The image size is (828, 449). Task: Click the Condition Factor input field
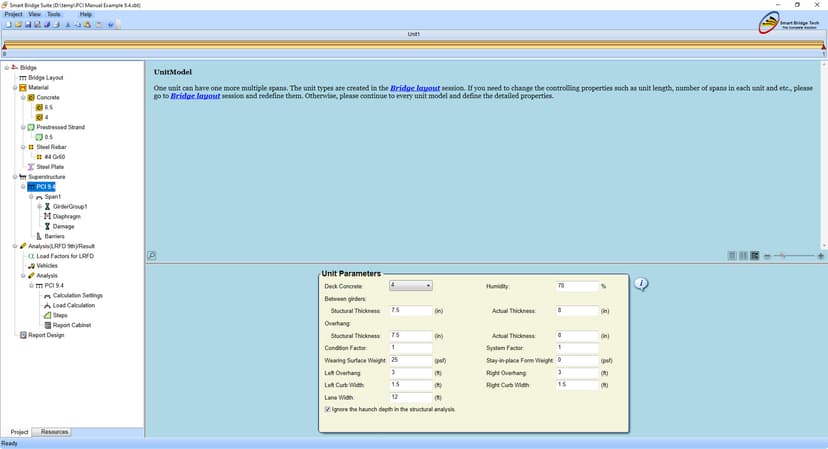411,348
